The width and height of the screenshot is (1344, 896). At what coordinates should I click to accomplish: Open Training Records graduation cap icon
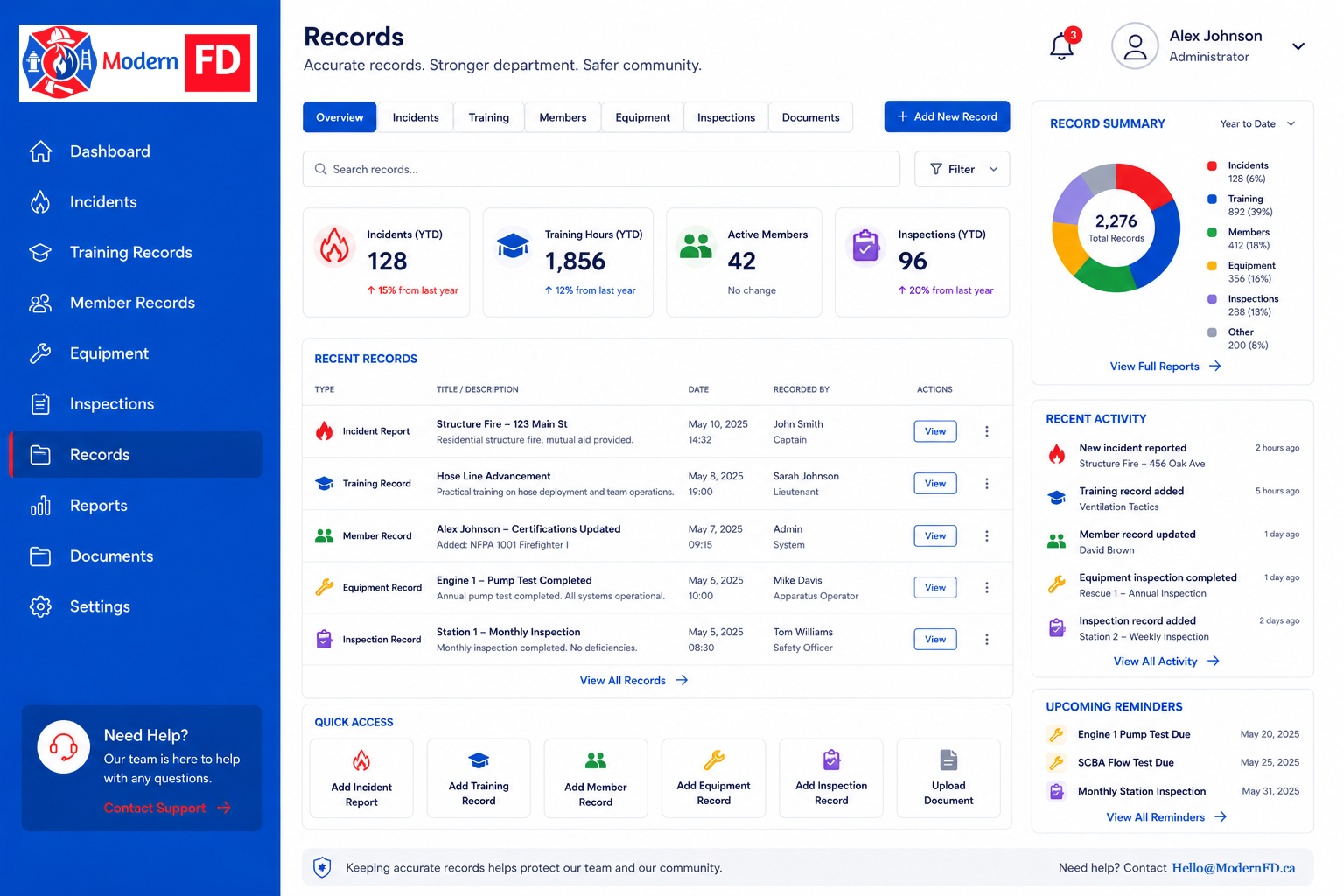pyautogui.click(x=40, y=252)
